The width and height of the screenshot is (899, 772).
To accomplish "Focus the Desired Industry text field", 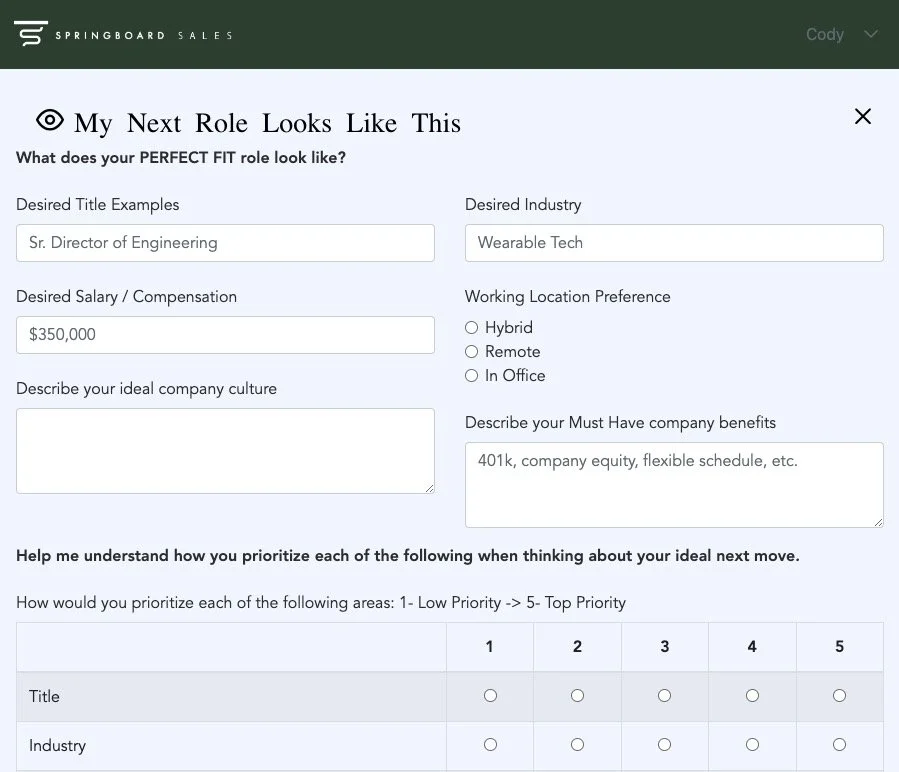I will [x=674, y=243].
